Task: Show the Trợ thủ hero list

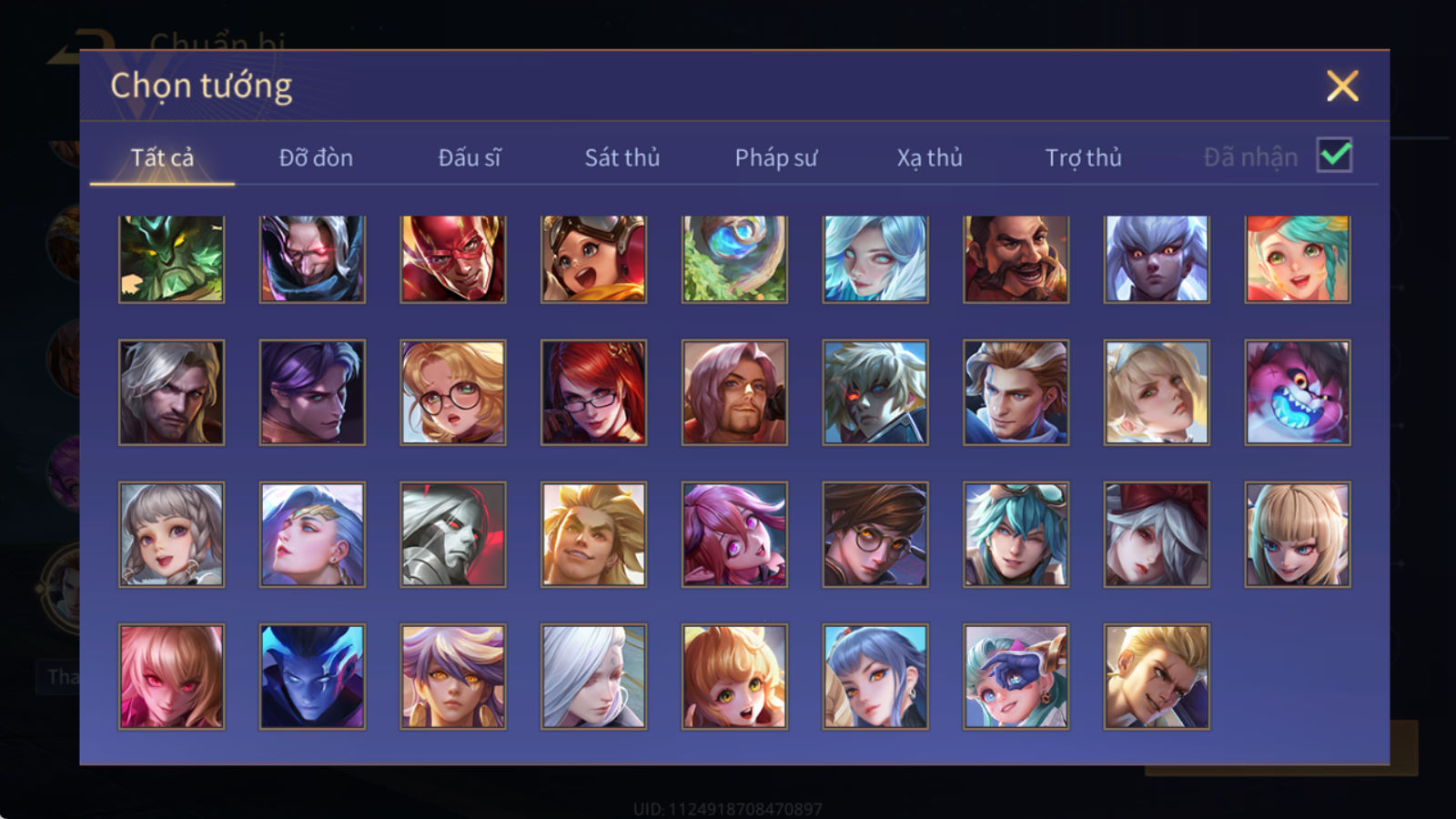Action: point(1083,157)
